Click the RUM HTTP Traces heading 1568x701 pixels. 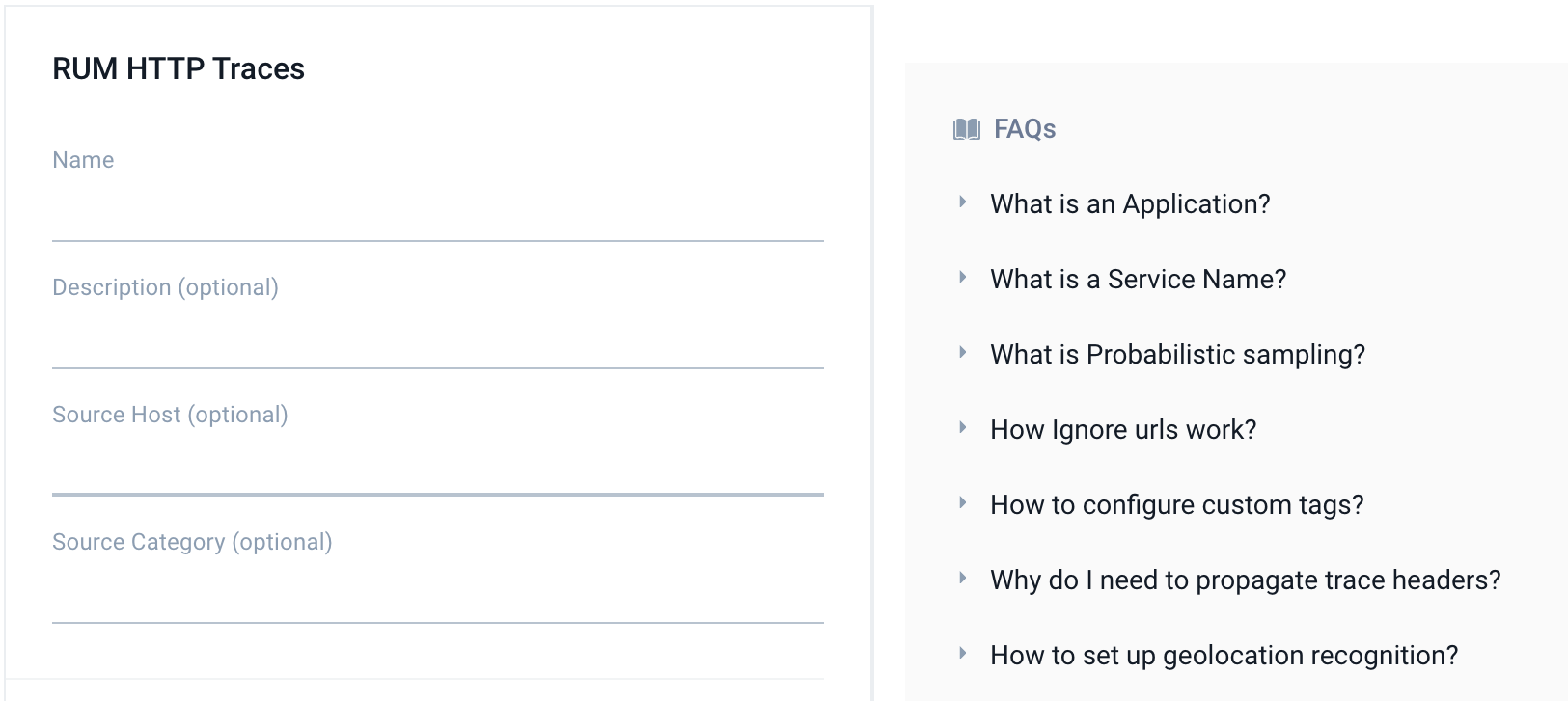tap(179, 68)
